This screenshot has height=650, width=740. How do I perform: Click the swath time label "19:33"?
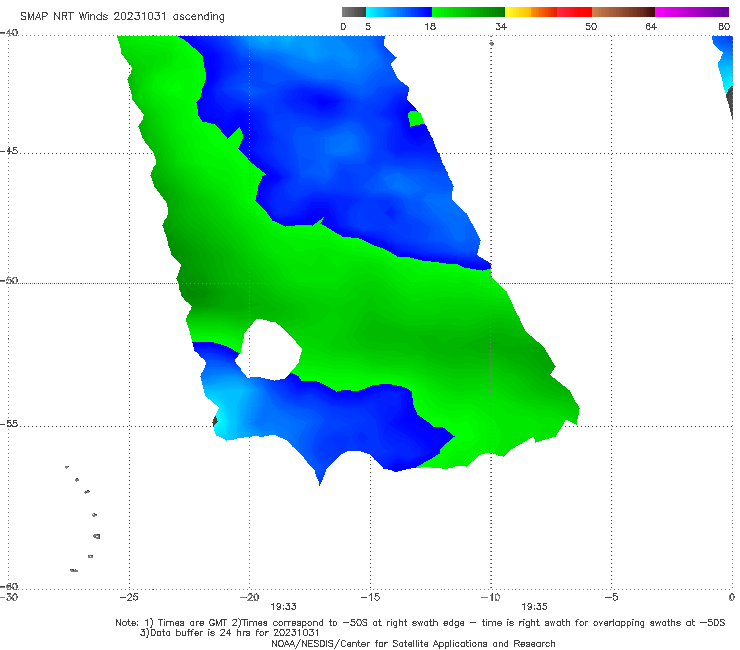[x=283, y=607]
